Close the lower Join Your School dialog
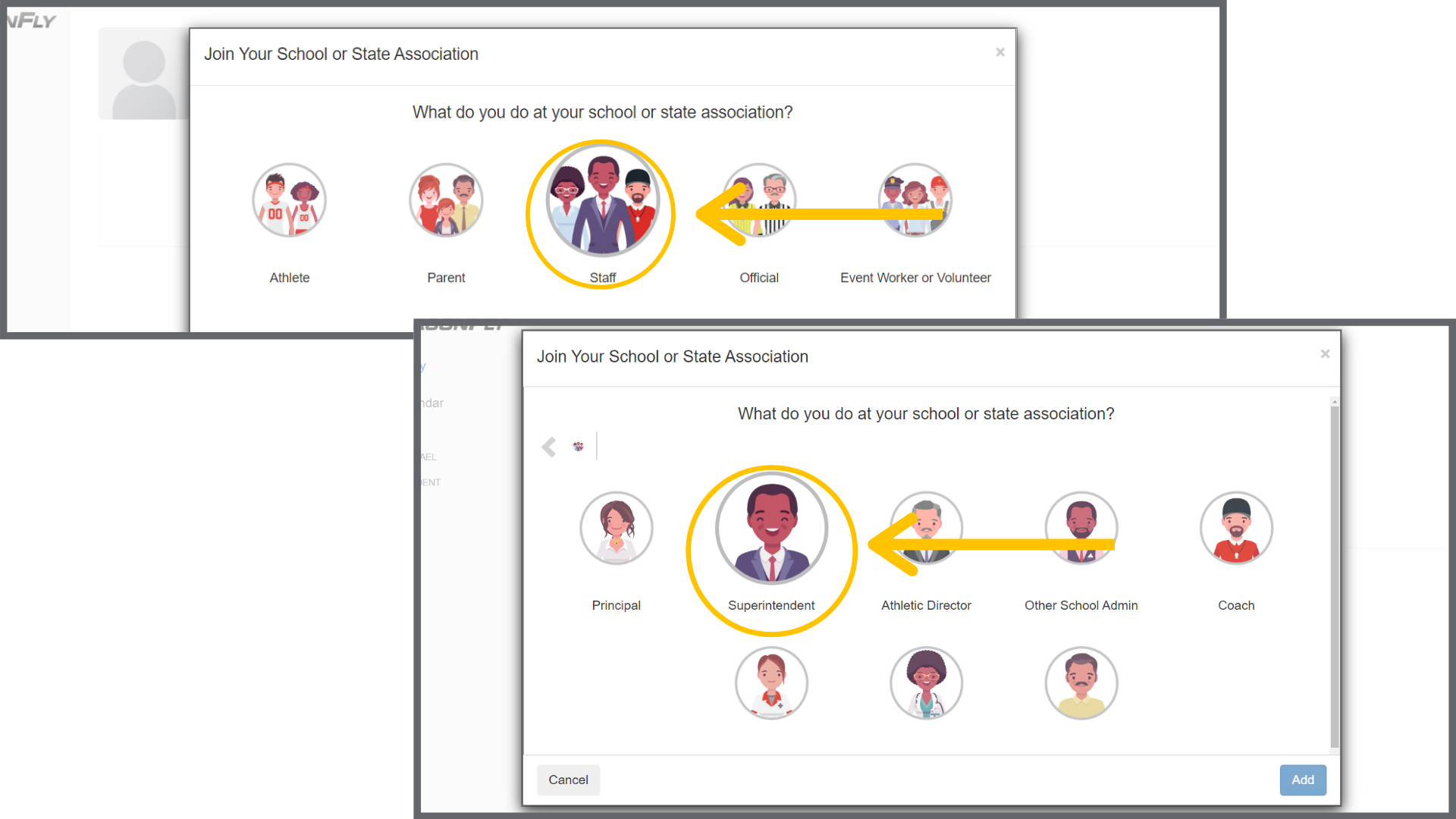 coord(1325,354)
